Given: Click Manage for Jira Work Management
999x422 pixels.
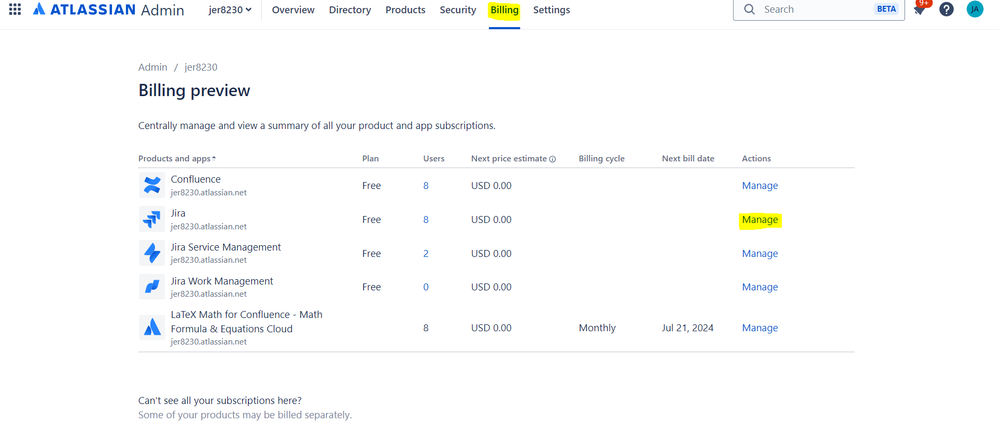Looking at the screenshot, I should (x=759, y=287).
